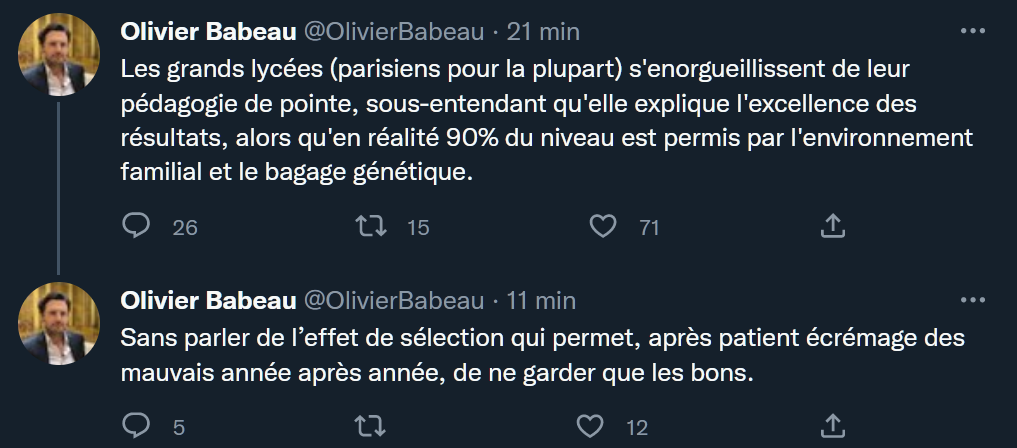This screenshot has height=448, width=1017.
Task: Like the first tweet with 71 likes
Action: tap(602, 227)
